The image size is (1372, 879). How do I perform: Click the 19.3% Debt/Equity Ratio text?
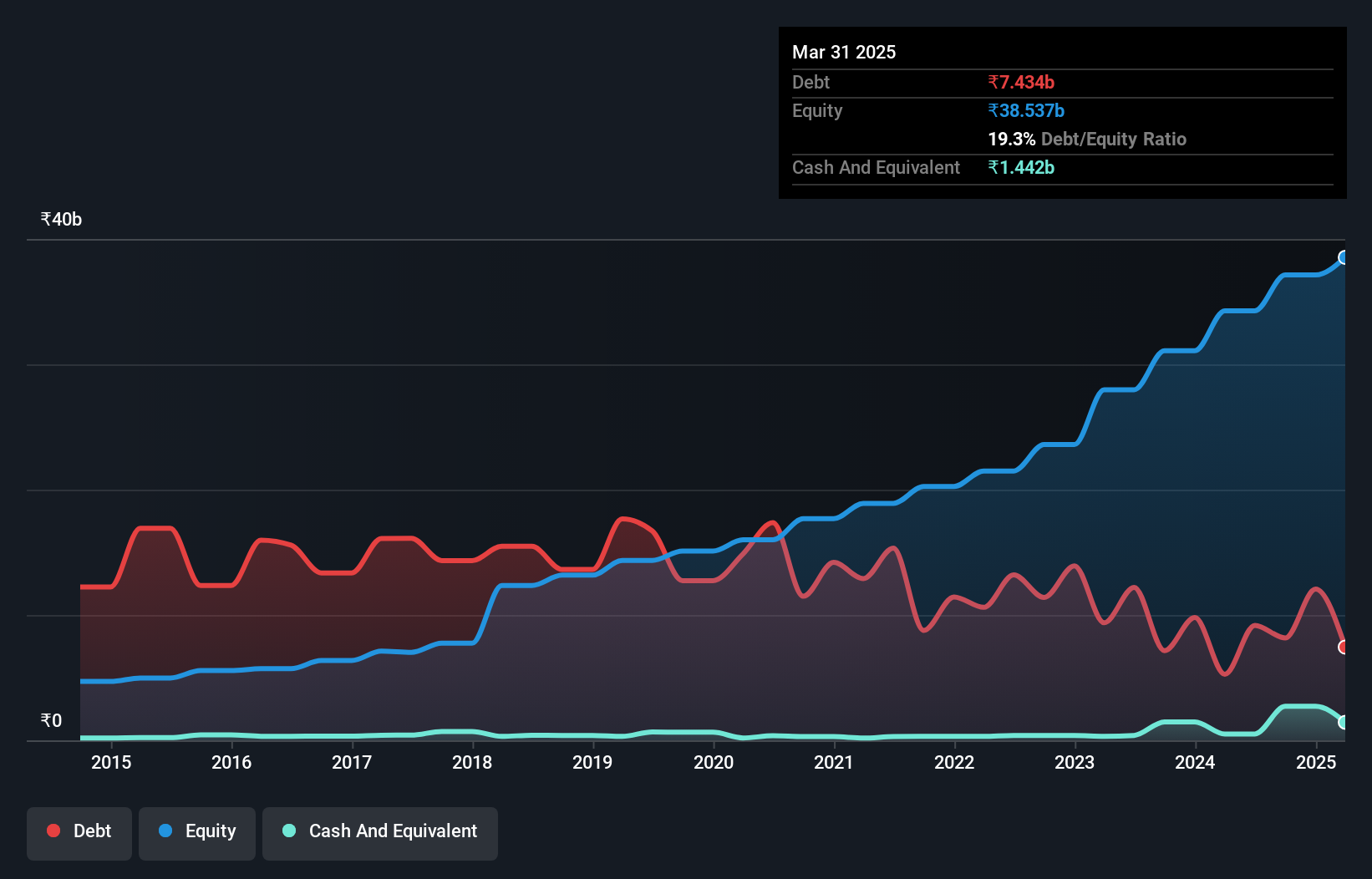[1087, 139]
